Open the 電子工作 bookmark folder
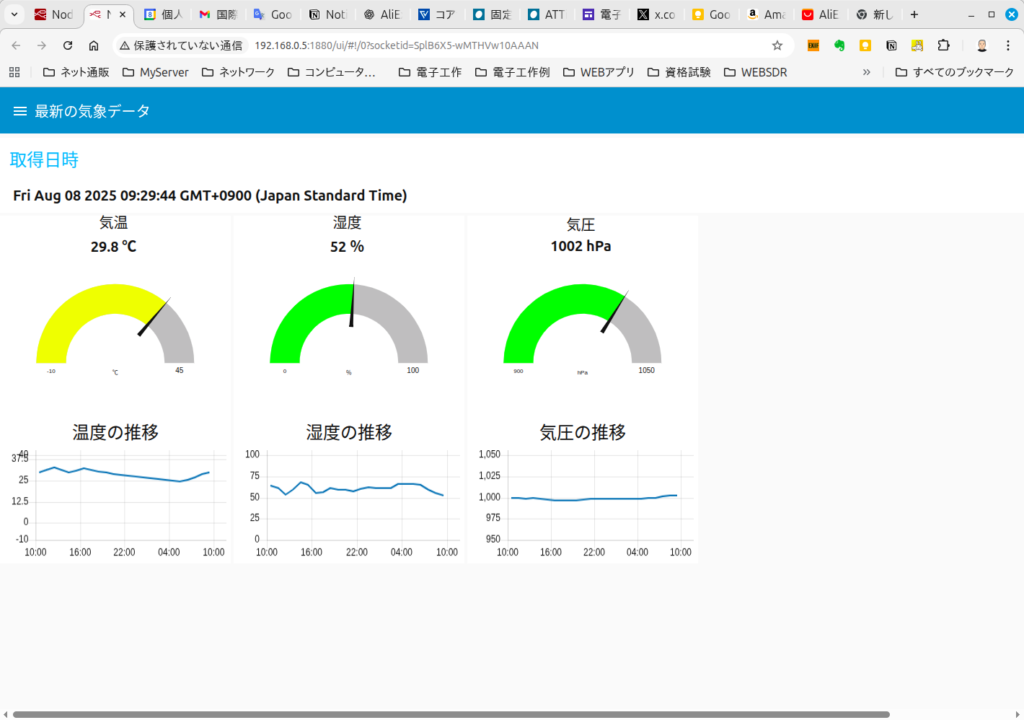Image resolution: width=1024 pixels, height=720 pixels. (430, 72)
